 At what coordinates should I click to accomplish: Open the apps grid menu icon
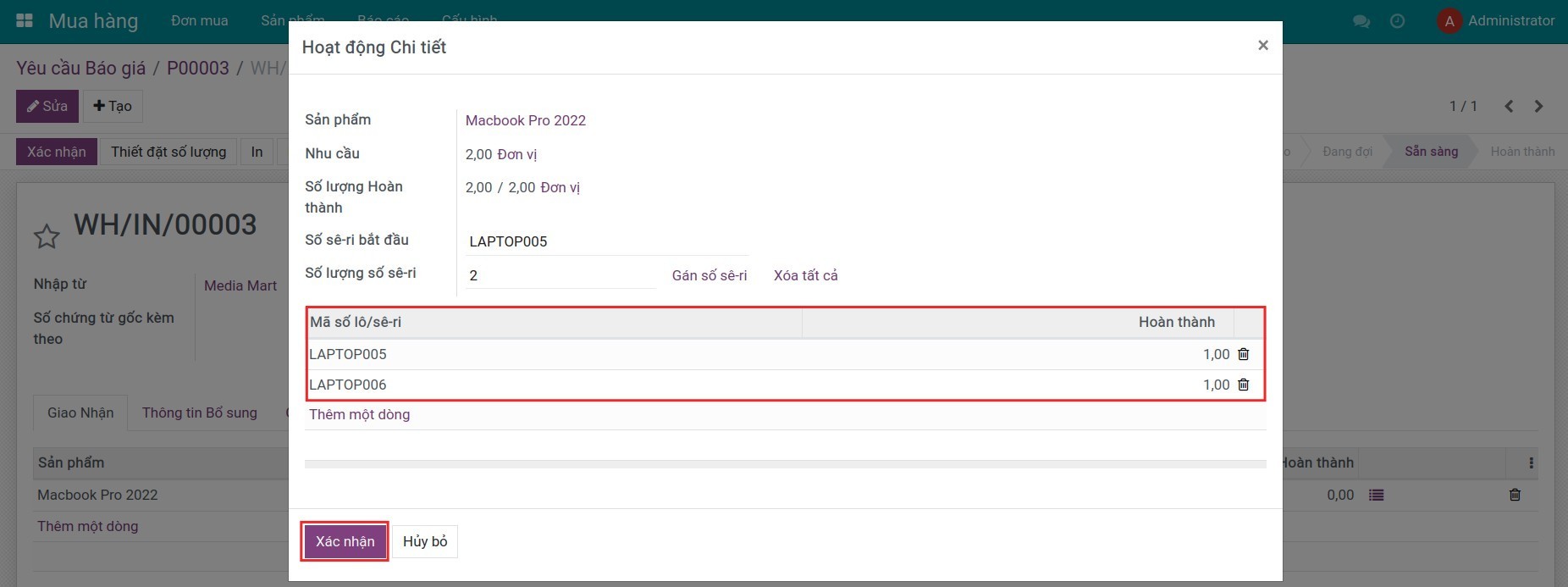click(25, 20)
